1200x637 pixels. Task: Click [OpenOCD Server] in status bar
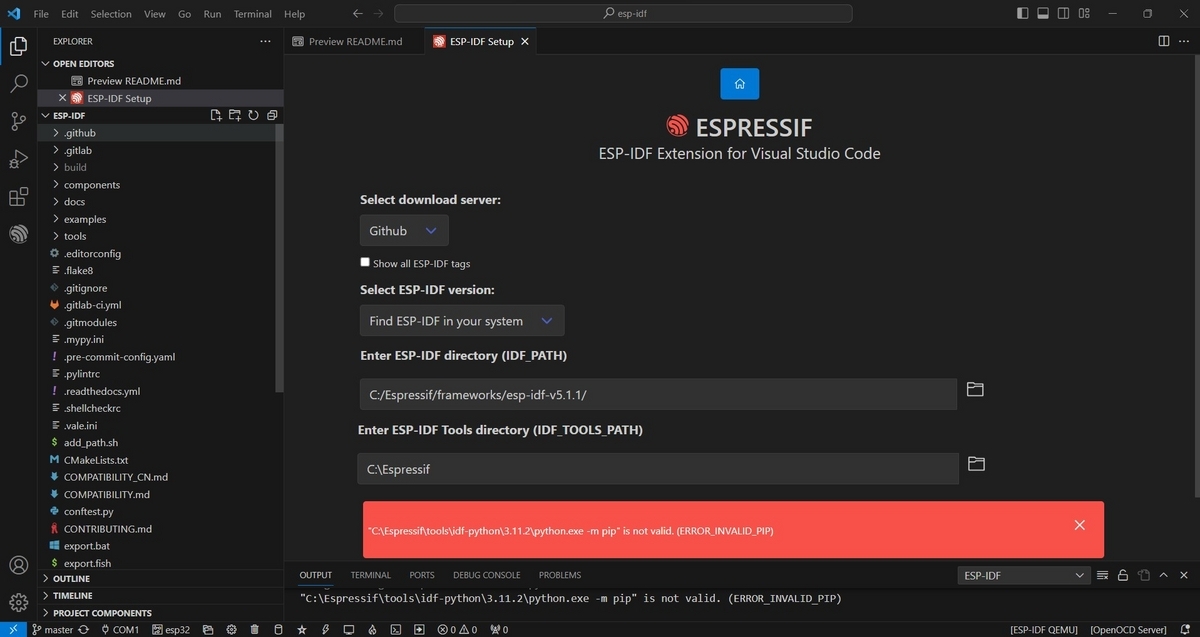[1128, 630]
